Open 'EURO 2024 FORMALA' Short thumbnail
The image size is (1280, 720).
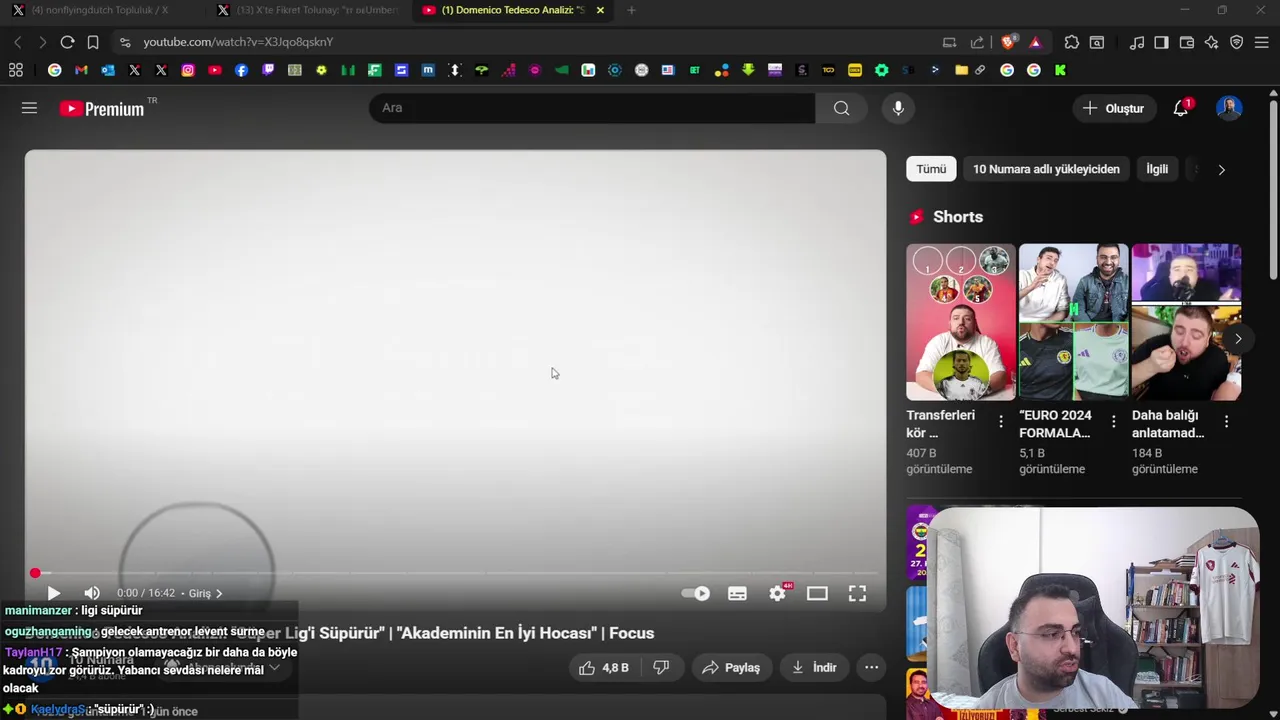point(1073,322)
